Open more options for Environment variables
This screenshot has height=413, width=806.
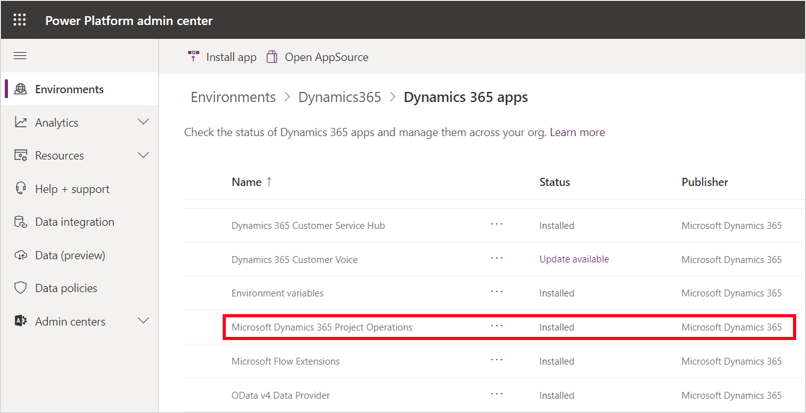coord(497,292)
